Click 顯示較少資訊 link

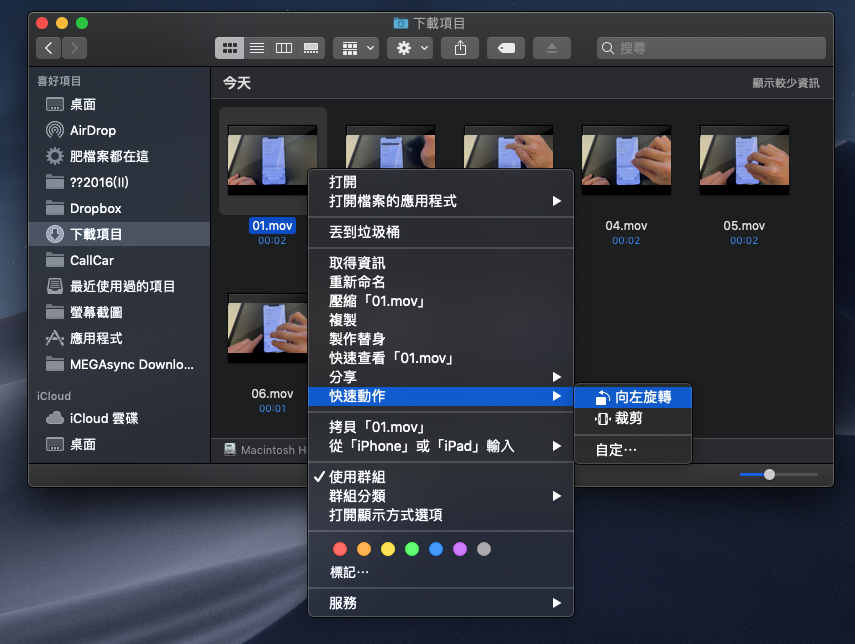[785, 83]
